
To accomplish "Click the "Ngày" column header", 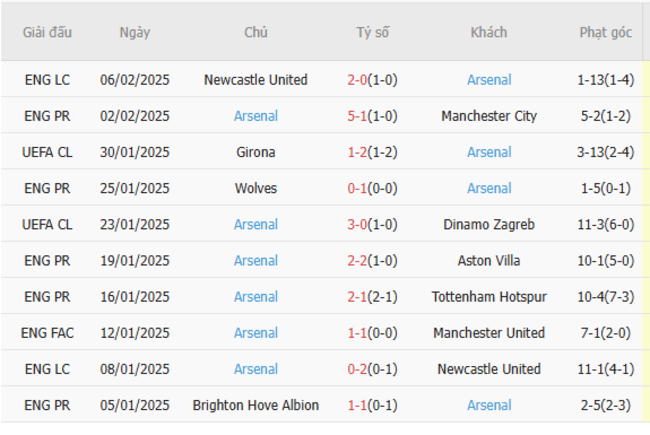I will coord(135,32).
